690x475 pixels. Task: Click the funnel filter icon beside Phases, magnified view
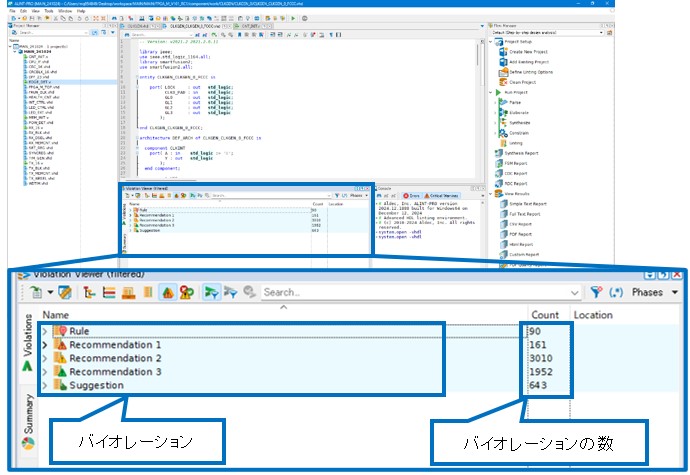(596, 292)
